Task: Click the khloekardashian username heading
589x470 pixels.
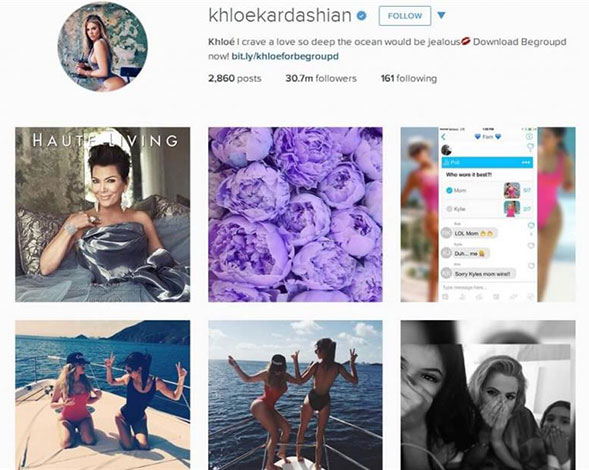Action: 280,15
